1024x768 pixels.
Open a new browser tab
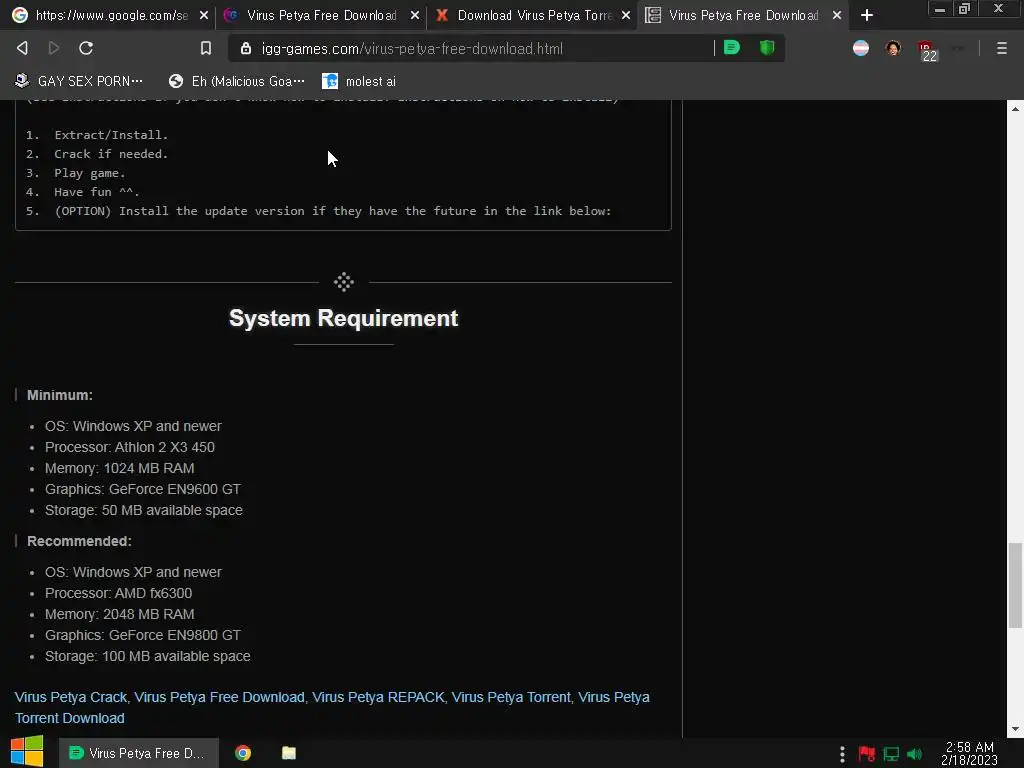[867, 15]
